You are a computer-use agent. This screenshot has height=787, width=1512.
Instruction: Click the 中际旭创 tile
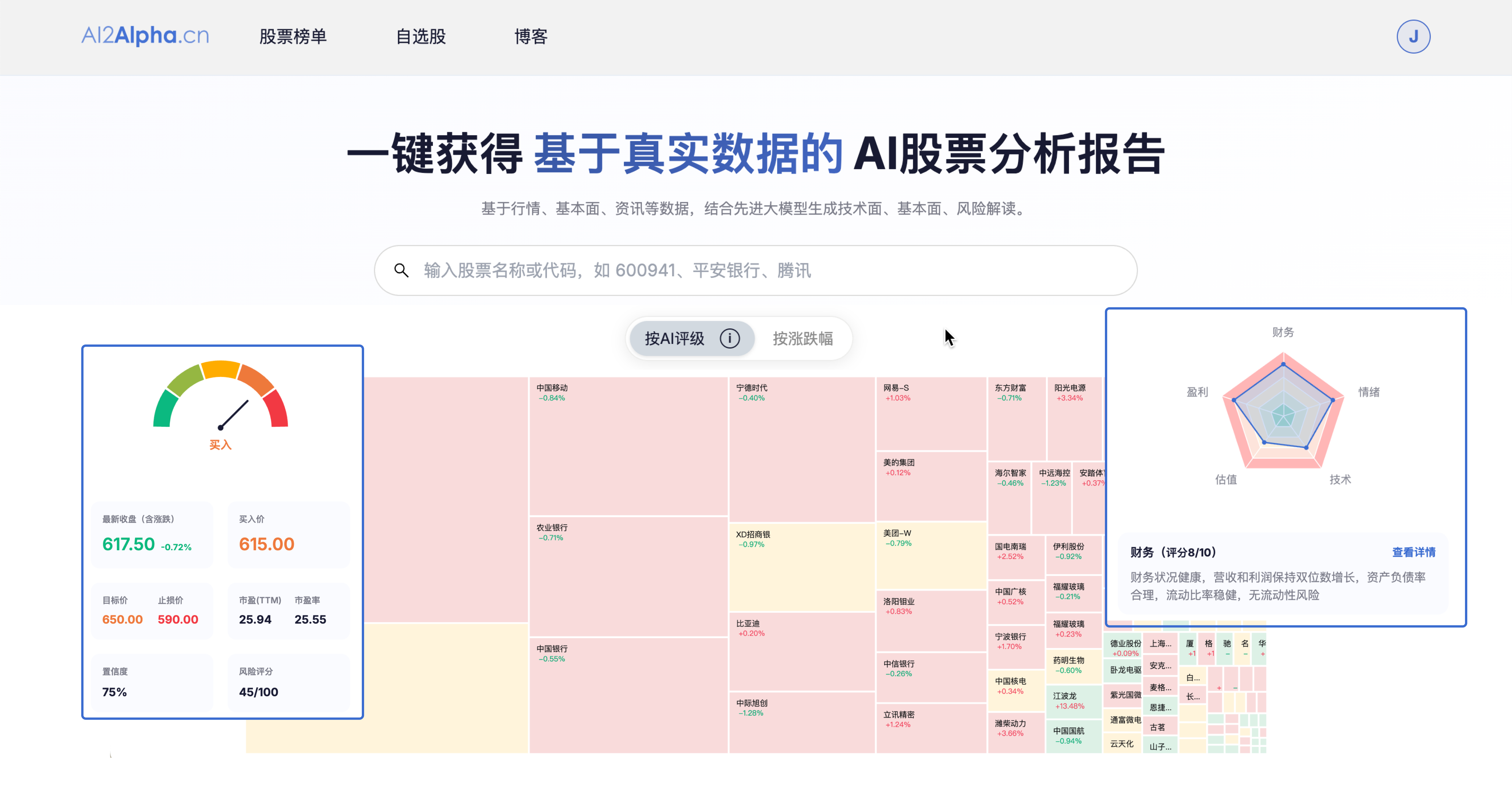coord(802,723)
